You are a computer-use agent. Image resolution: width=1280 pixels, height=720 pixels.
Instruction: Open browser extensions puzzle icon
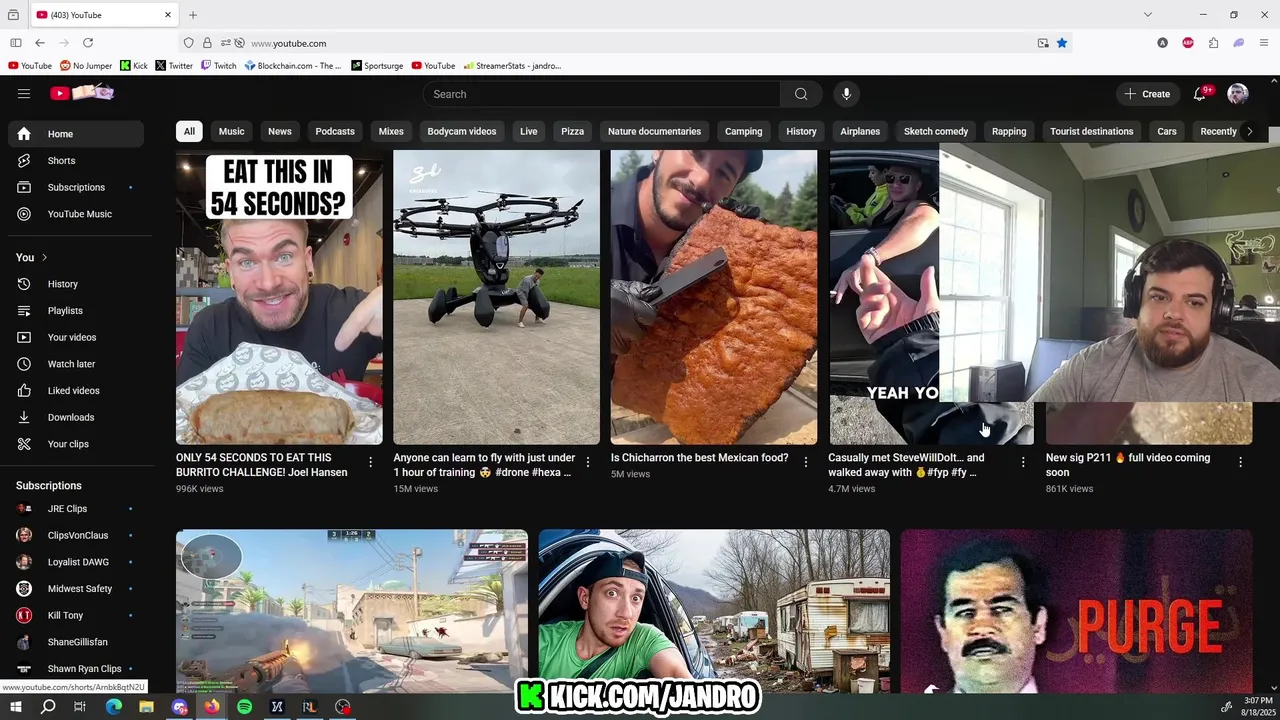[1213, 43]
